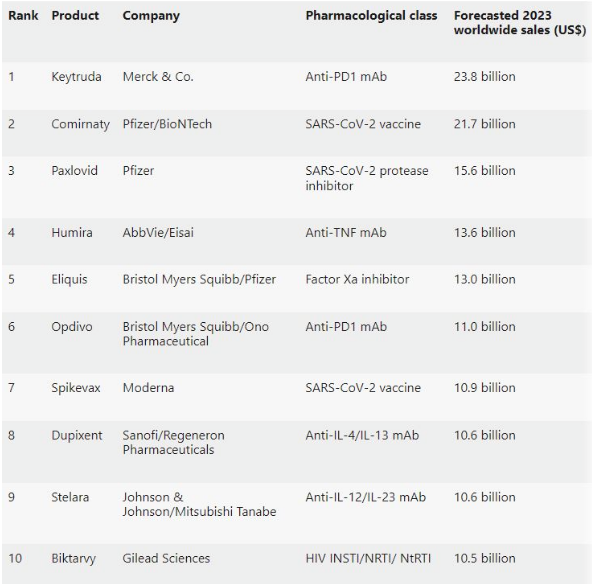Select the Pharmacological class header
Viewport: 592px width, 584px height.
[371, 15]
